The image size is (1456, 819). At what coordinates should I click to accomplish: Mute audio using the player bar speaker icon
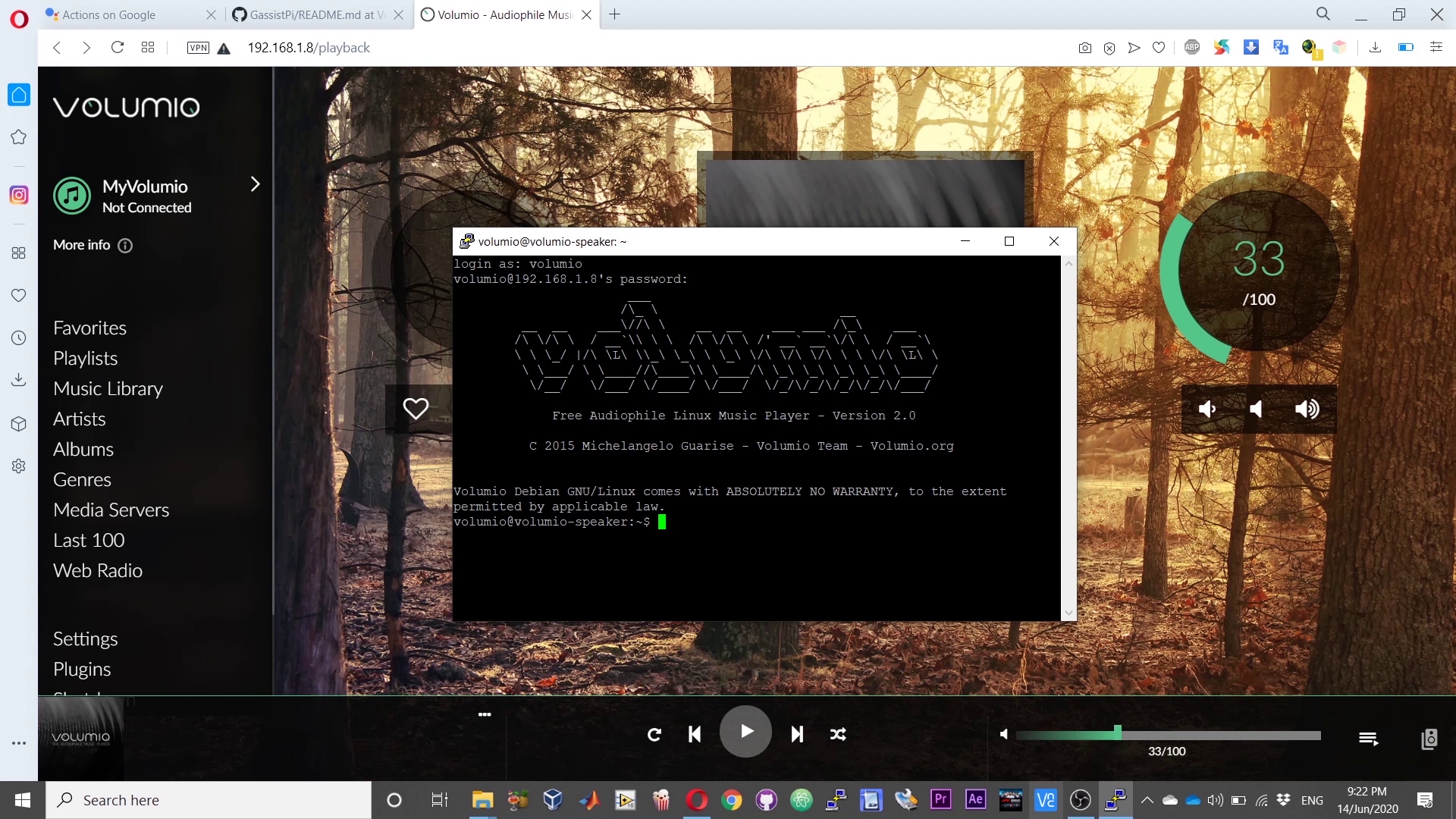pyautogui.click(x=1004, y=734)
